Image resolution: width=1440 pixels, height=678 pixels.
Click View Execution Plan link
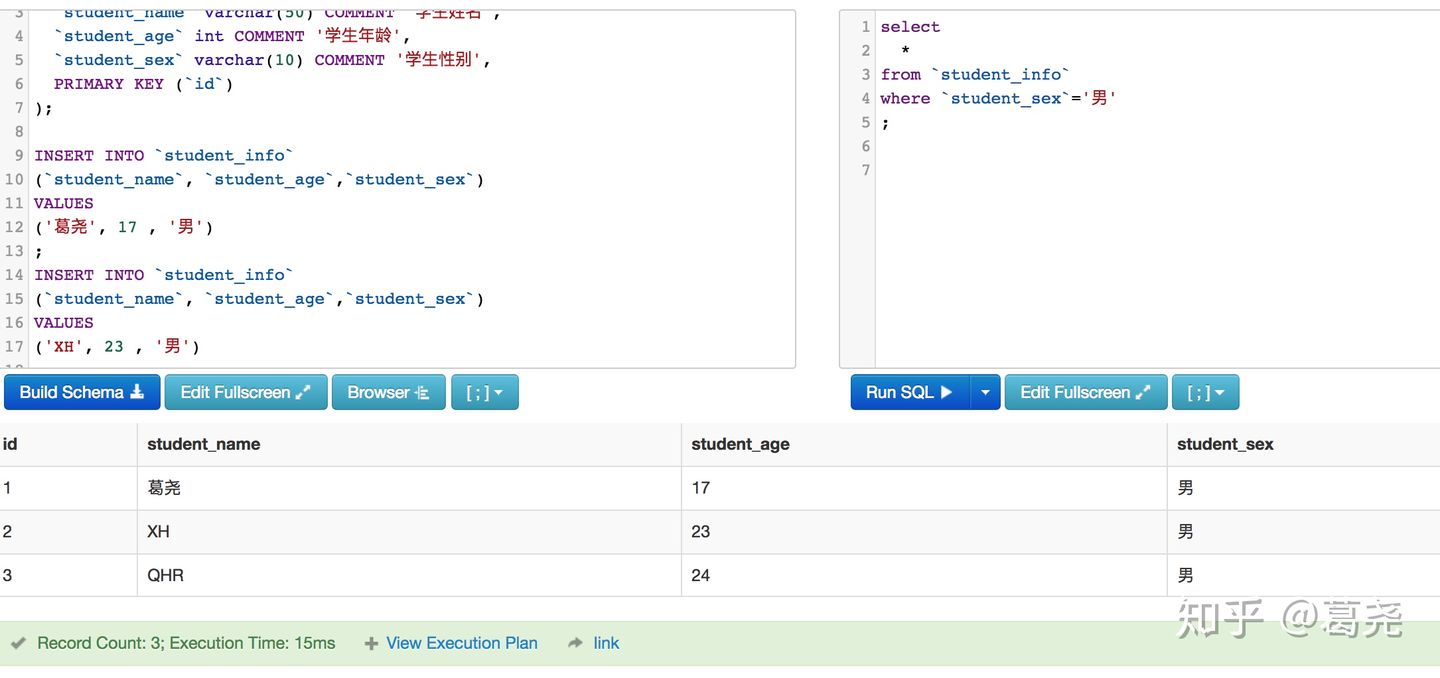(x=461, y=643)
